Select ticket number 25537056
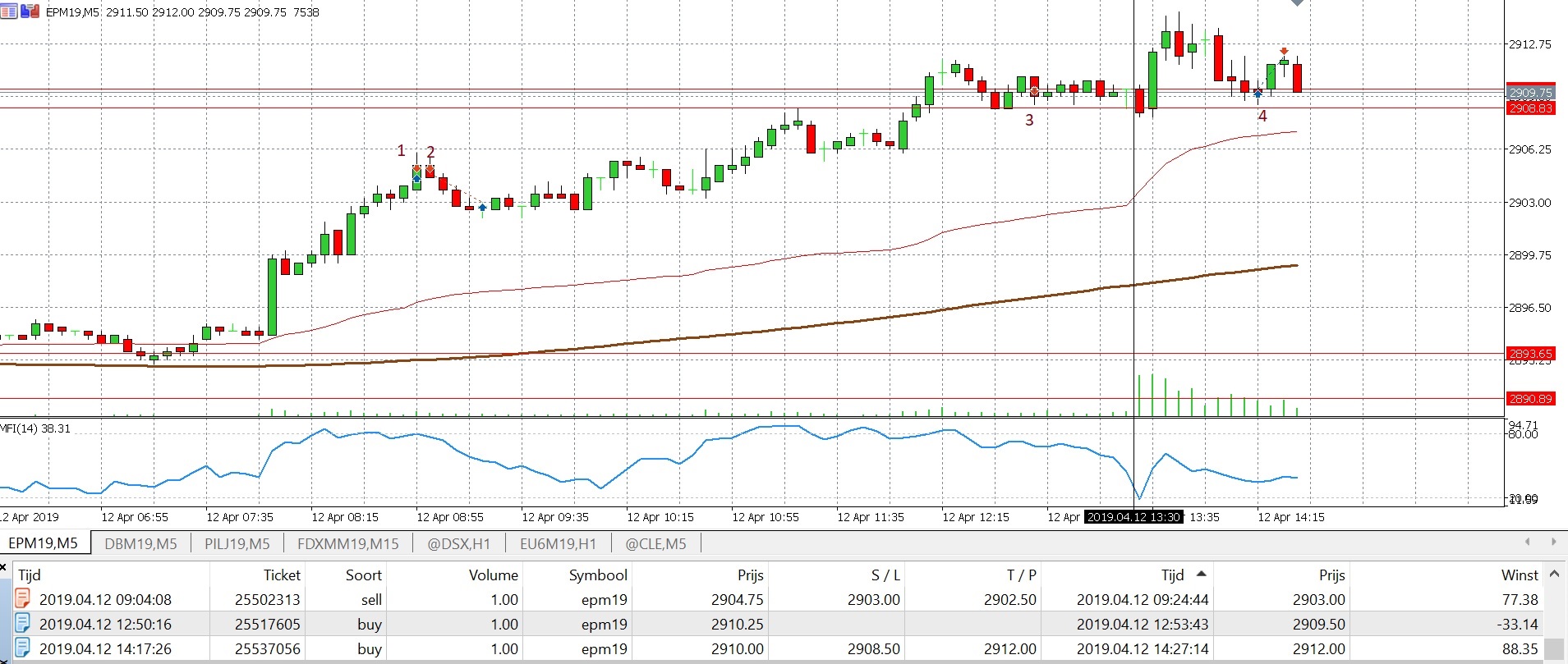This screenshot has width=1568, height=664. point(268,649)
